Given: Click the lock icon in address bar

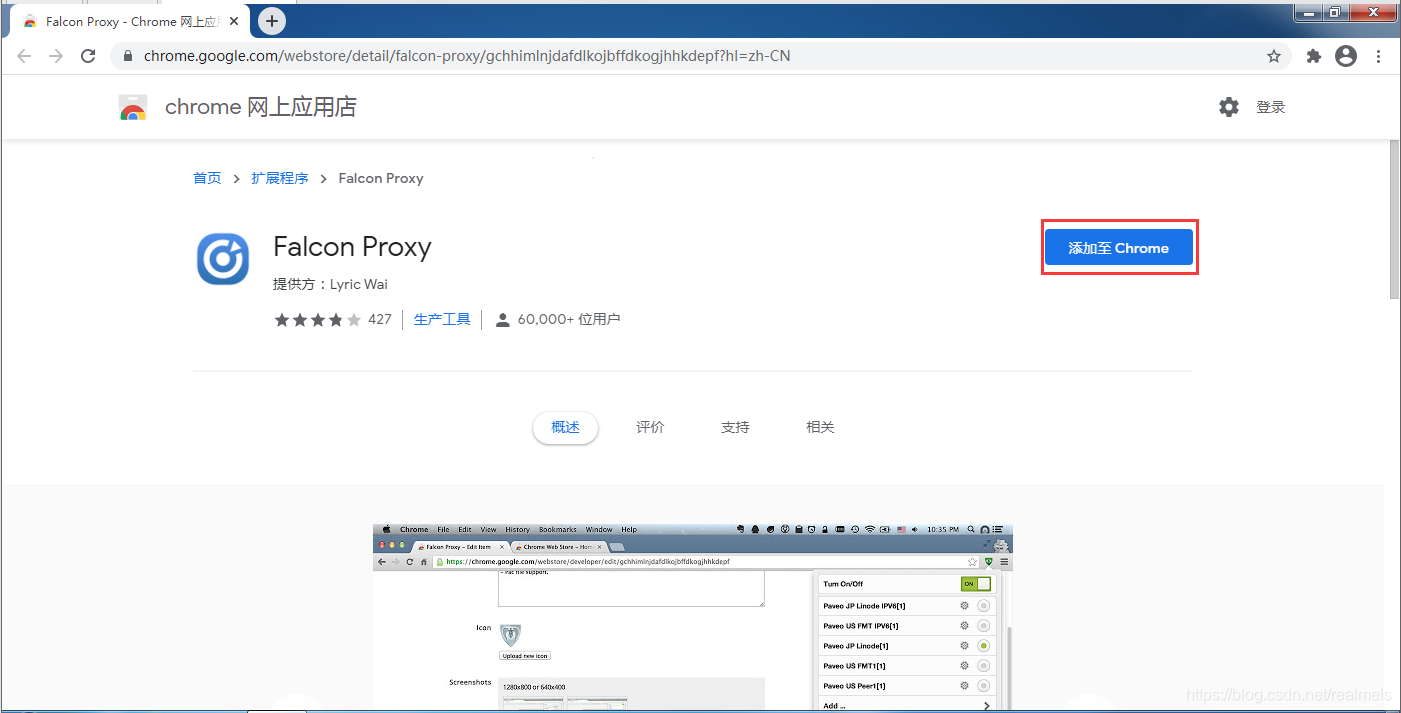Looking at the screenshot, I should pos(127,56).
